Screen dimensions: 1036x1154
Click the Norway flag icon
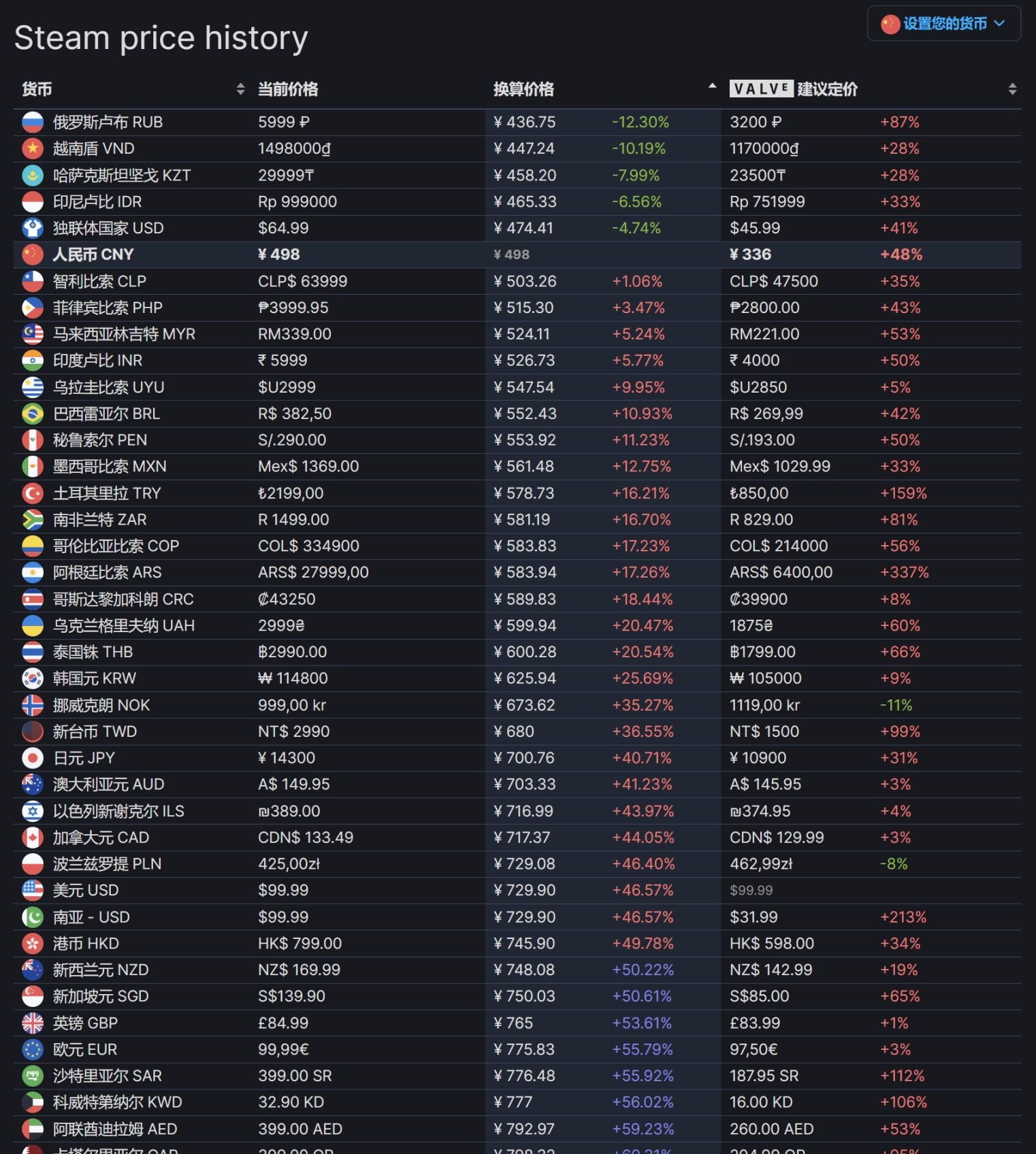tap(33, 706)
